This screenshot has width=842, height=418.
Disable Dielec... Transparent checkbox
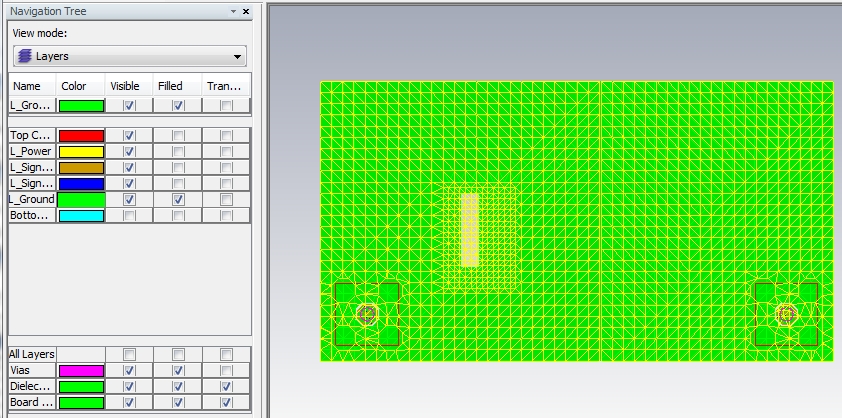coord(227,387)
